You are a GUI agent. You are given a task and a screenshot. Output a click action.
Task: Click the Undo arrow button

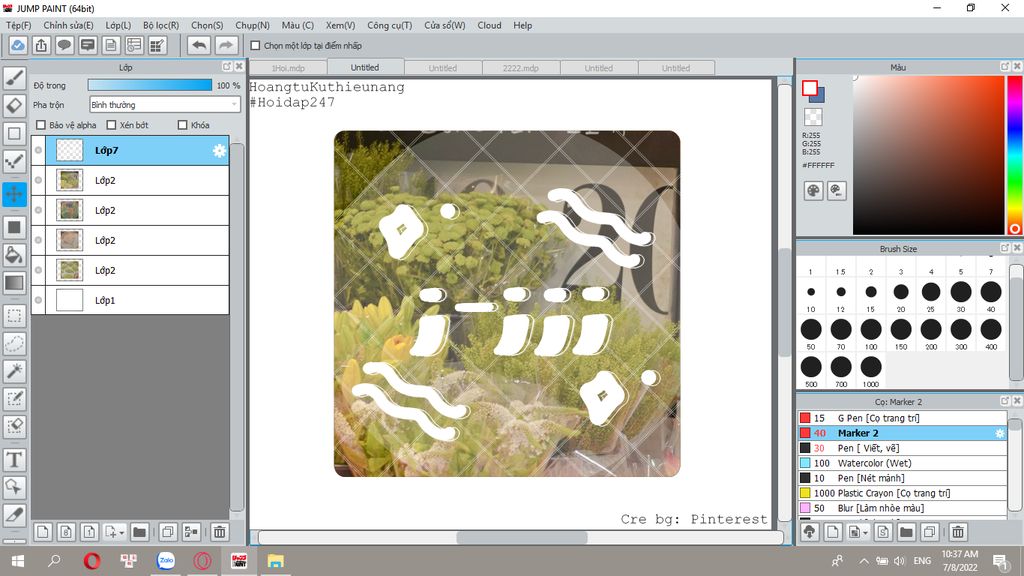point(199,46)
